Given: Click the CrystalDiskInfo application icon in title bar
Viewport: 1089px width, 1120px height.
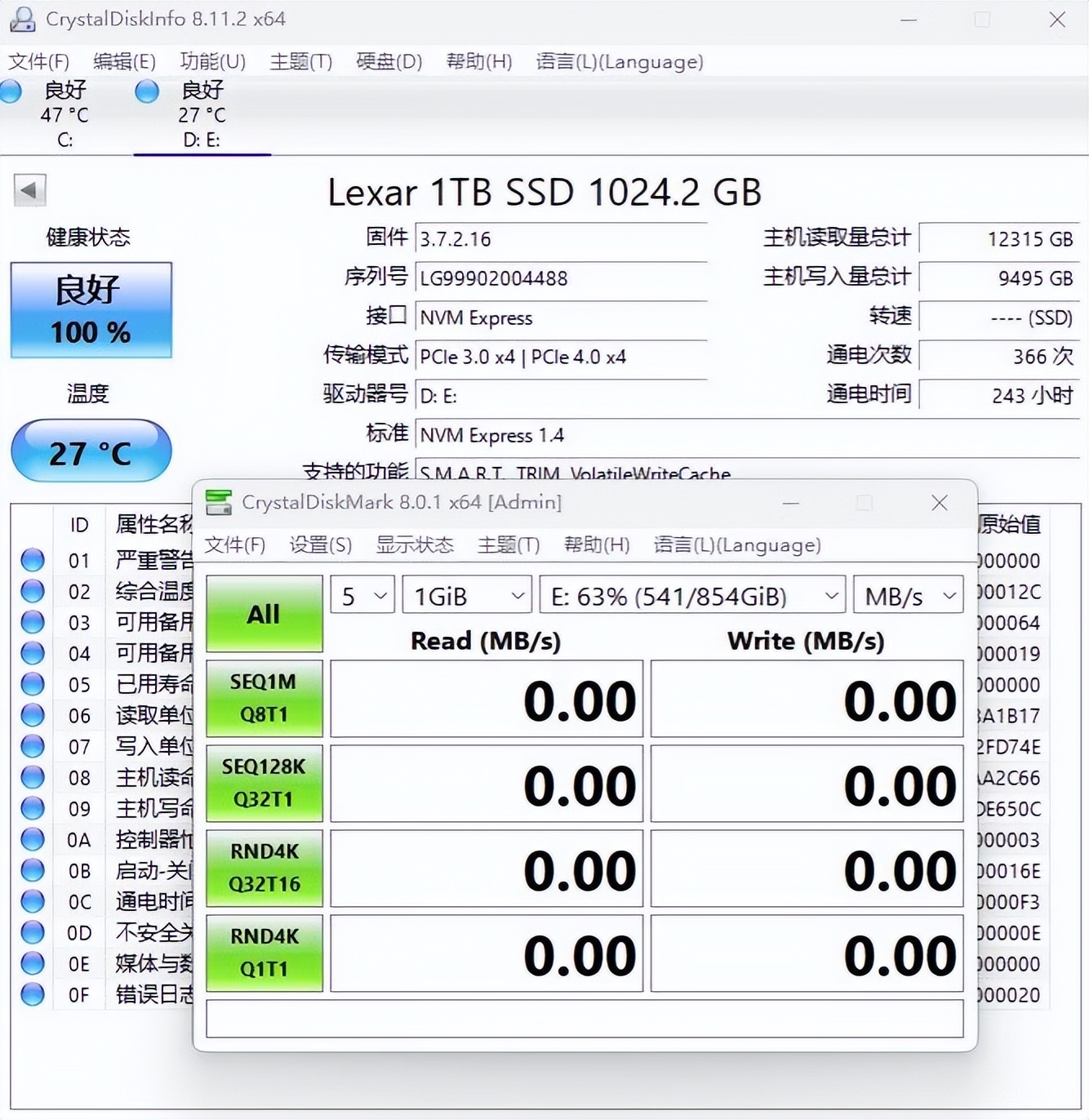Looking at the screenshot, I should (x=21, y=18).
